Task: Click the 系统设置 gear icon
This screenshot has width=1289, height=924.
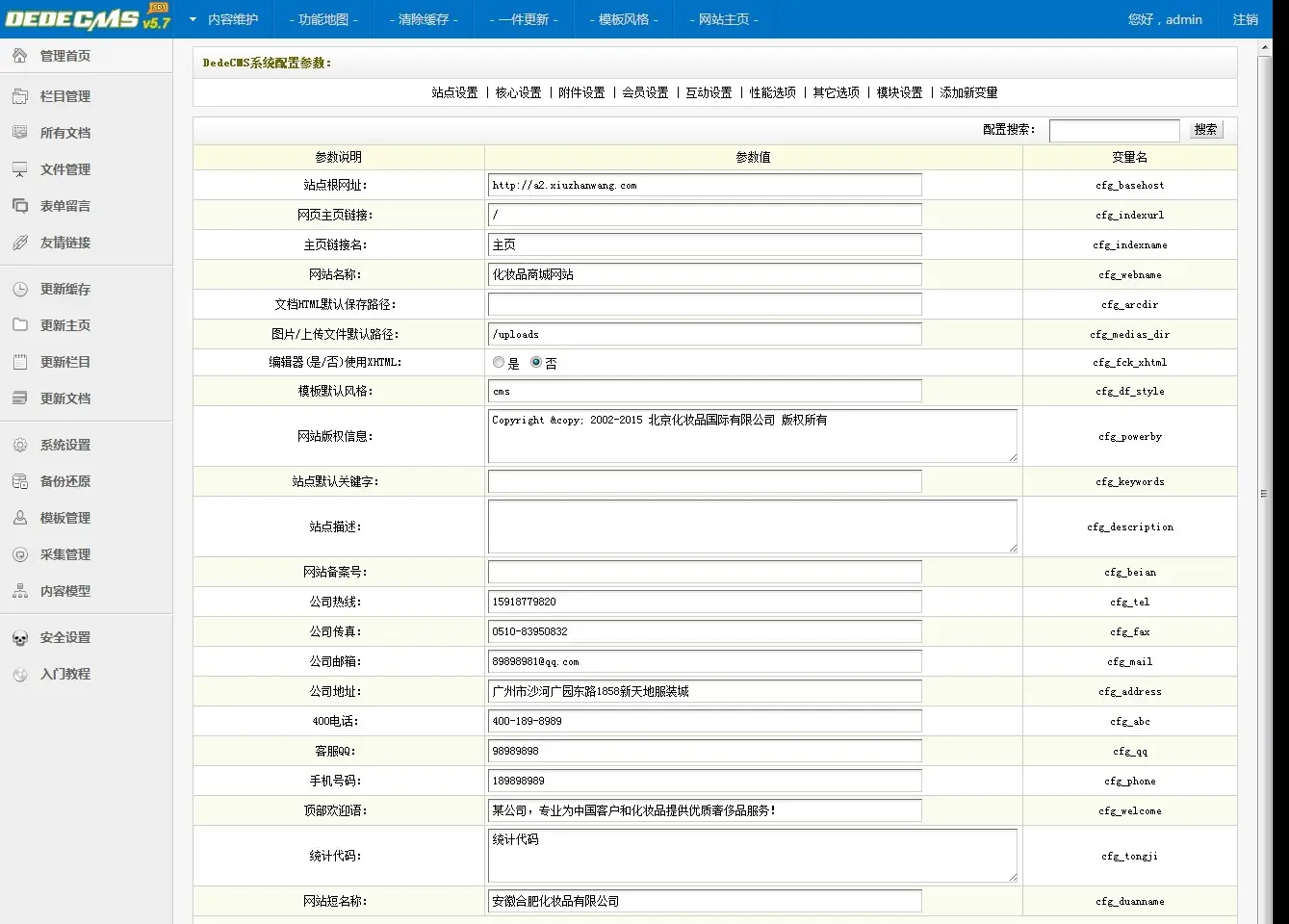Action: tap(19, 445)
